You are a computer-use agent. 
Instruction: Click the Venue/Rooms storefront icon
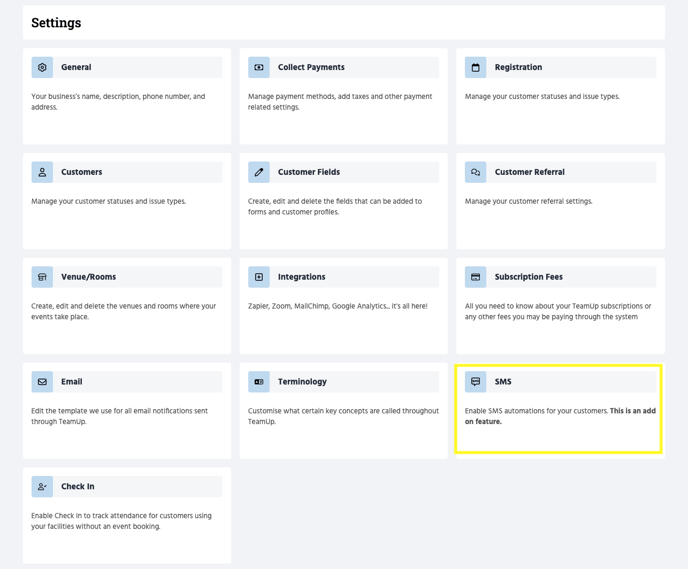tap(42, 277)
